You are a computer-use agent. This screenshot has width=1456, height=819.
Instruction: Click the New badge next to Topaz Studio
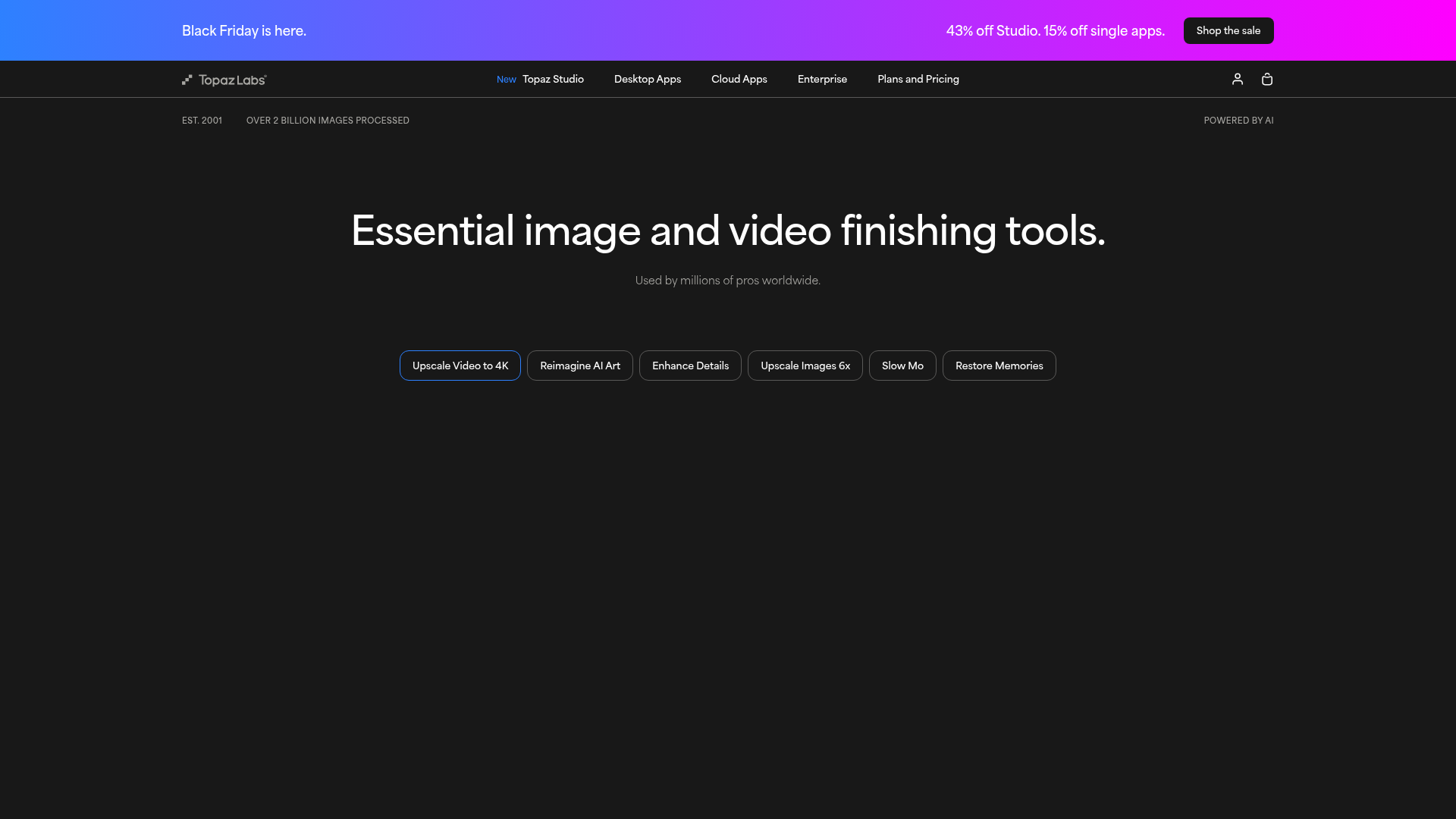(x=506, y=79)
